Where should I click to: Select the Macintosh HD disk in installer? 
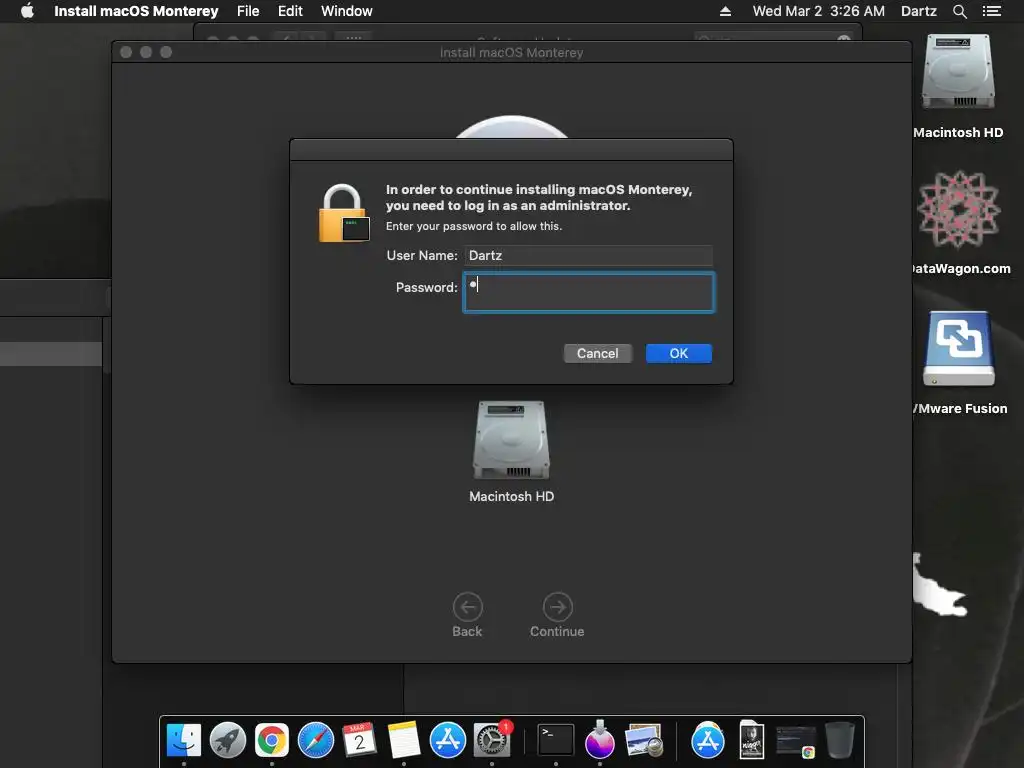(511, 439)
